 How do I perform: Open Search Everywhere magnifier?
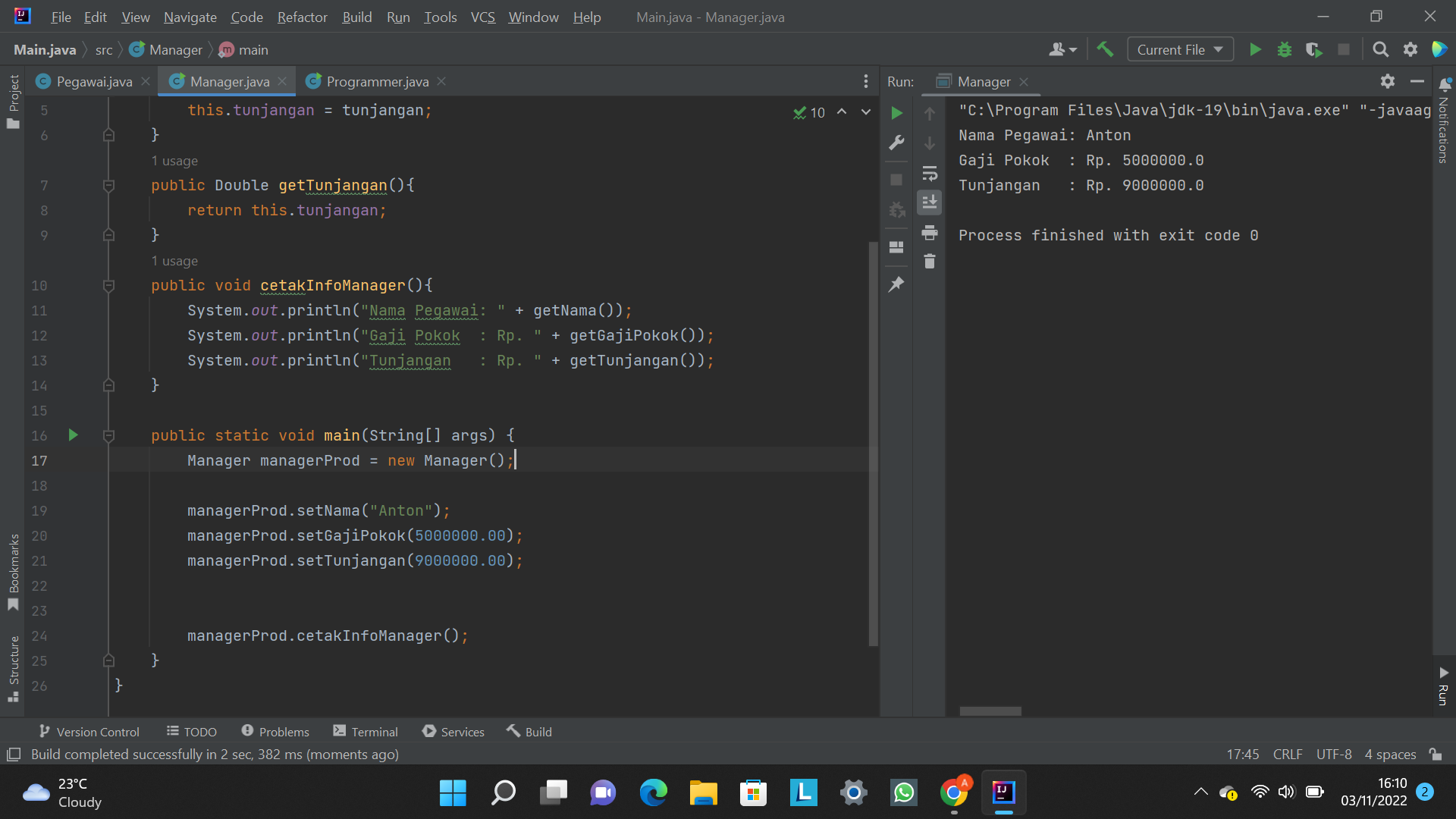coord(1380,49)
